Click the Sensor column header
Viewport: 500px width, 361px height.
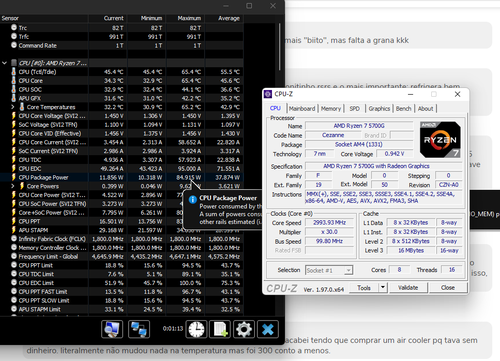click(44, 18)
